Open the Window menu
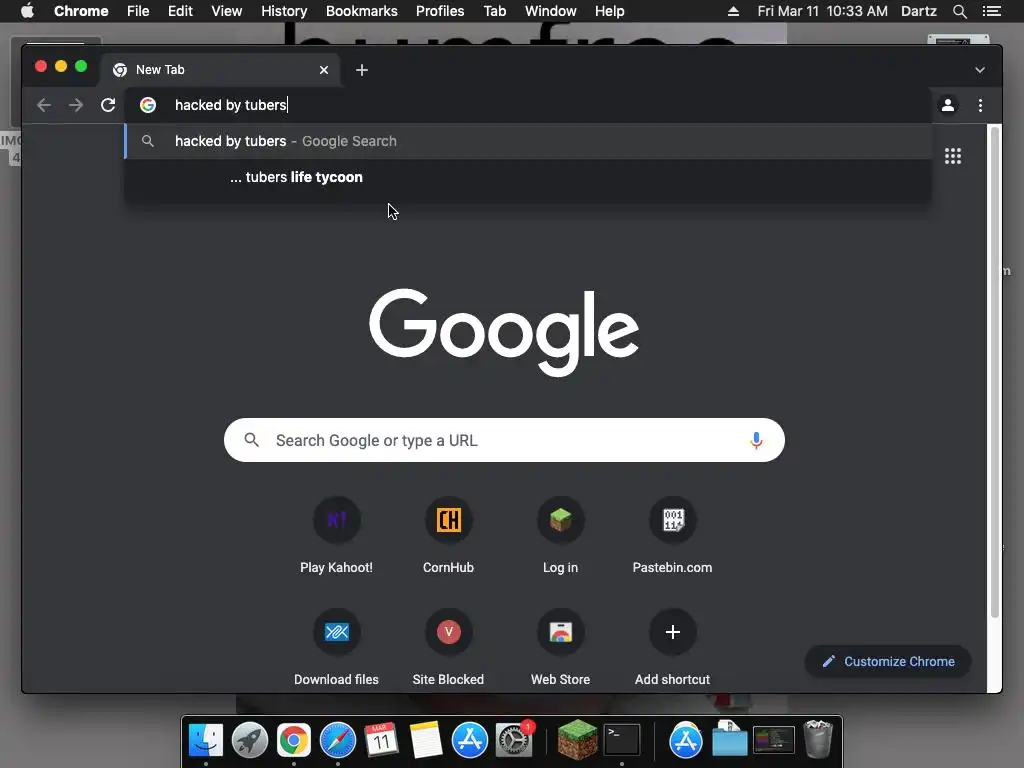 [x=551, y=11]
